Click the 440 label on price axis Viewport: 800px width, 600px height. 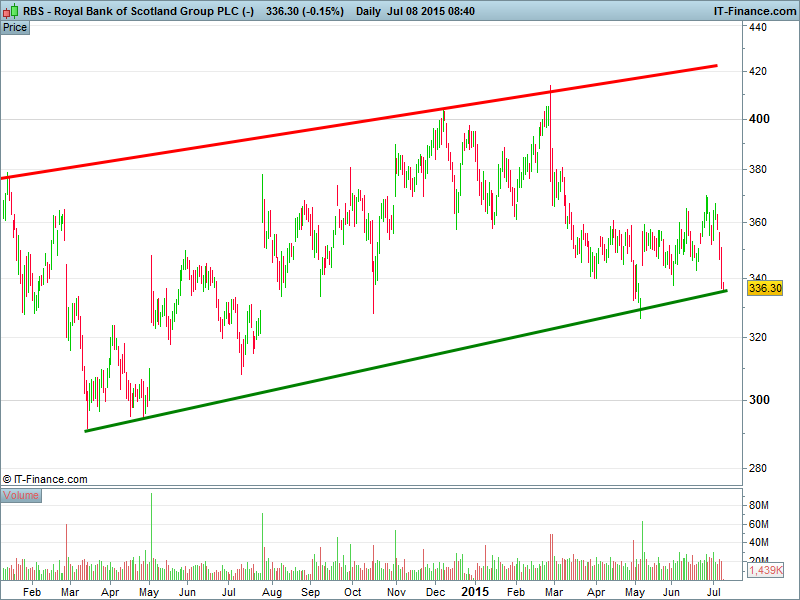click(x=758, y=28)
